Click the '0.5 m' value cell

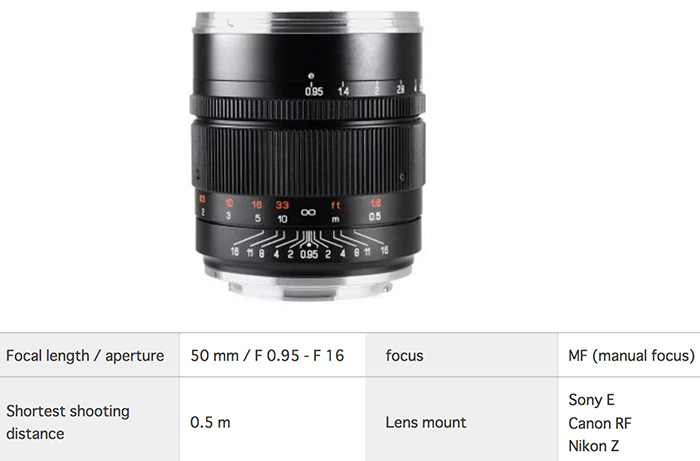(272, 422)
